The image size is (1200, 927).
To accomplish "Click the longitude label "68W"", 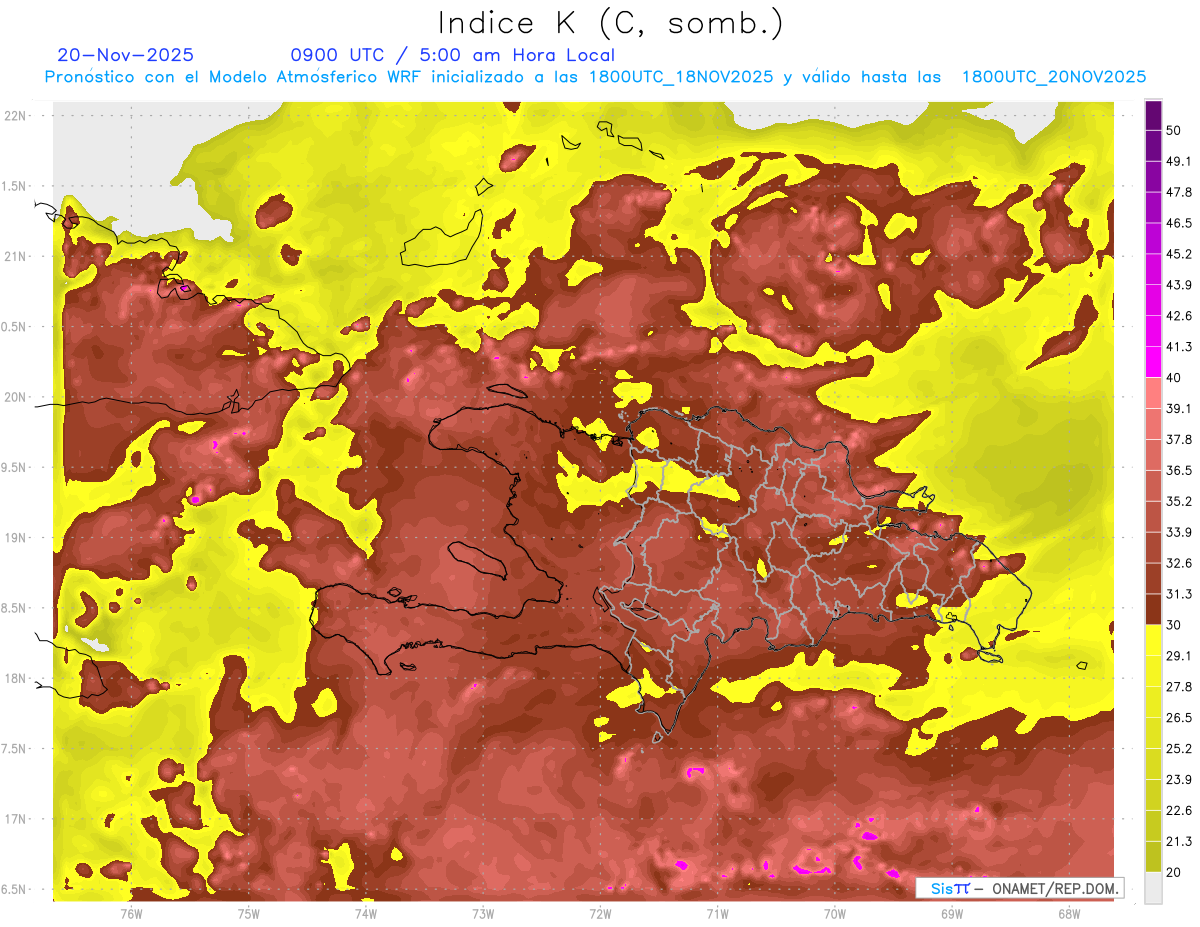I will tap(1069, 914).
